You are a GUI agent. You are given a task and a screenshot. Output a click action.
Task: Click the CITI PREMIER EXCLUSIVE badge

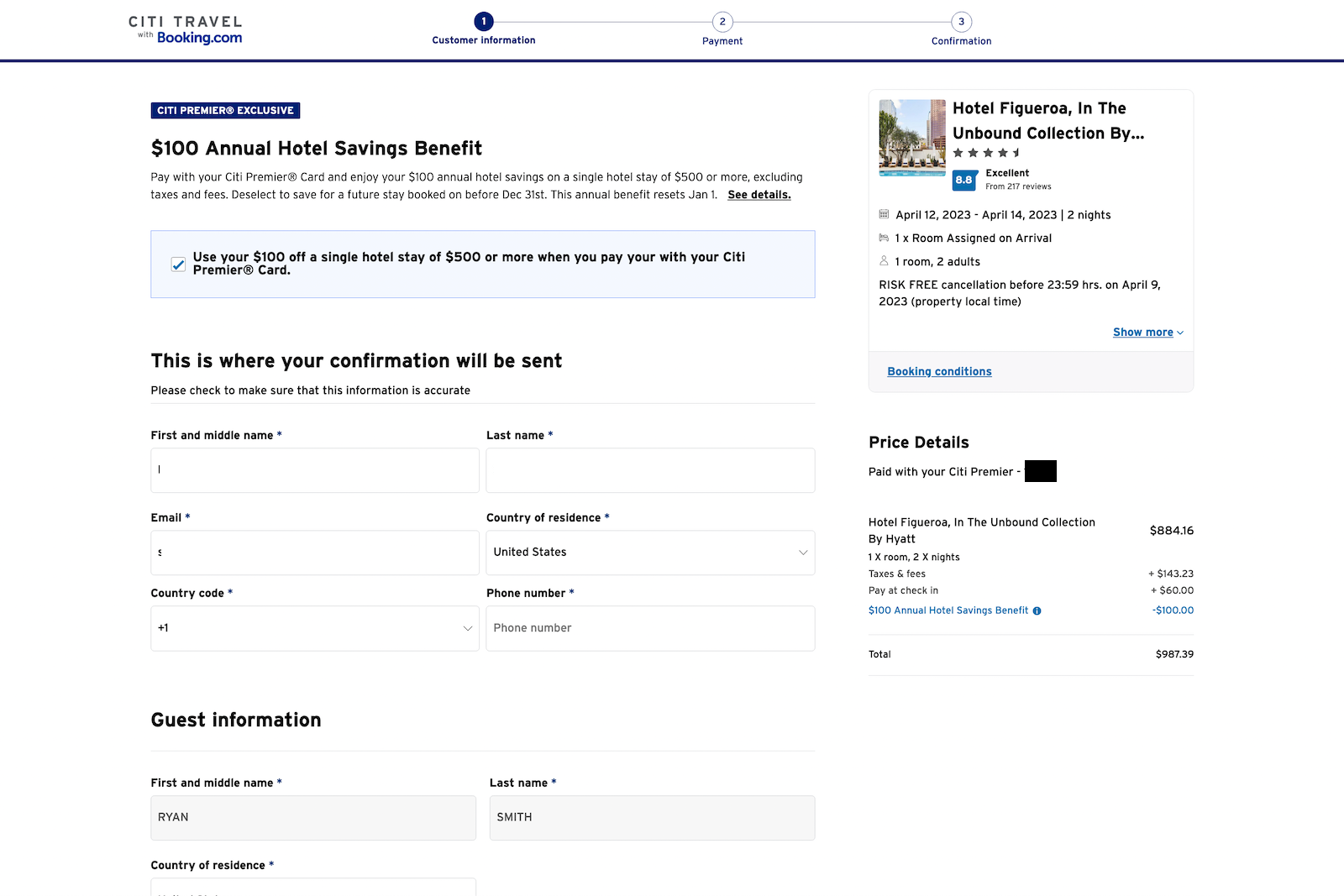[x=225, y=111]
